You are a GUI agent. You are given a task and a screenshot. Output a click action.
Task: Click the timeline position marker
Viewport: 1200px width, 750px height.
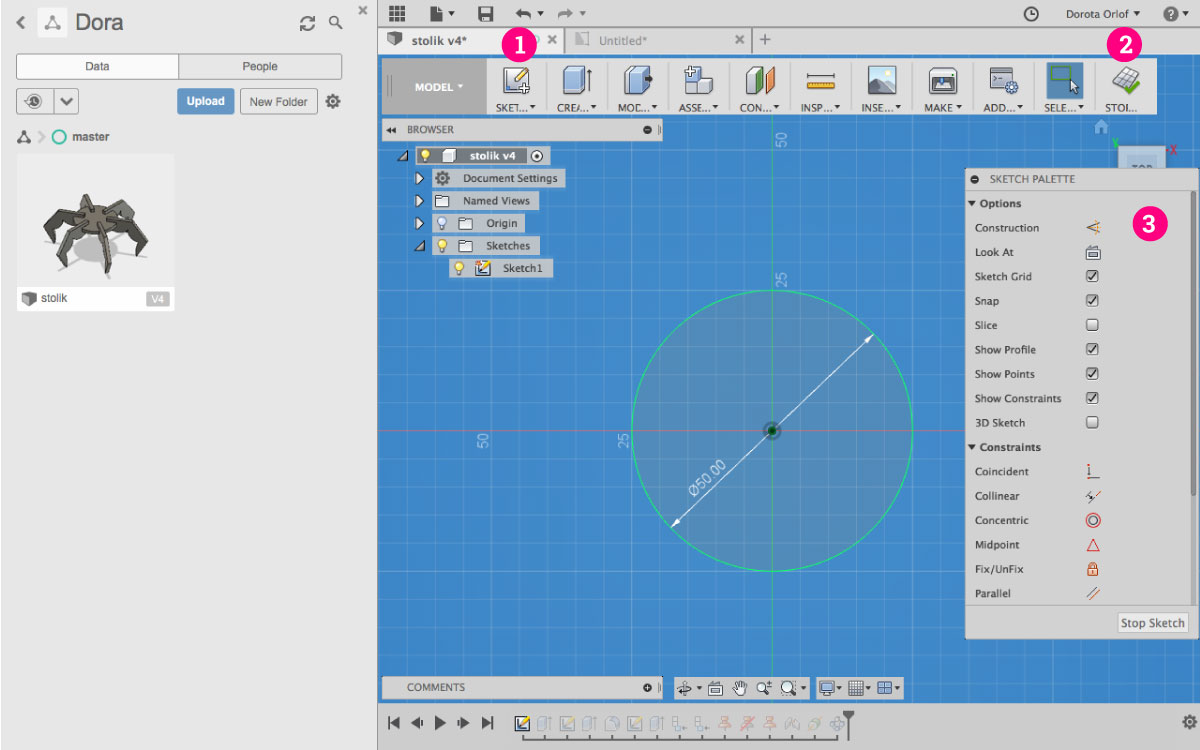point(847,715)
